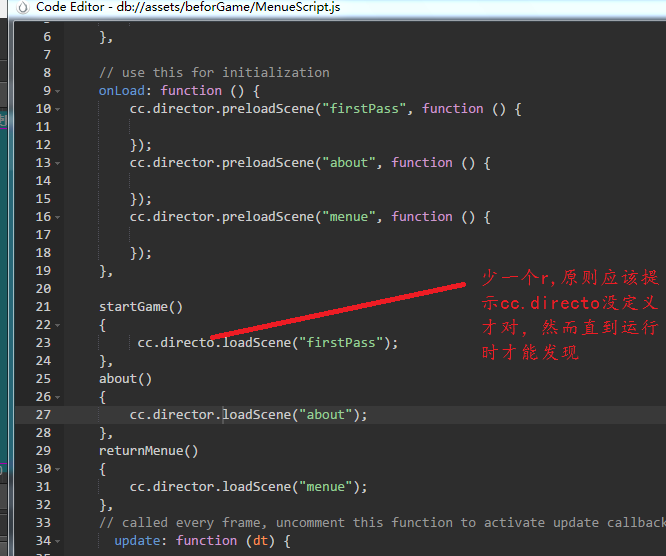
Task: Click "menue" string in loadScene on line 31
Action: tap(325, 486)
